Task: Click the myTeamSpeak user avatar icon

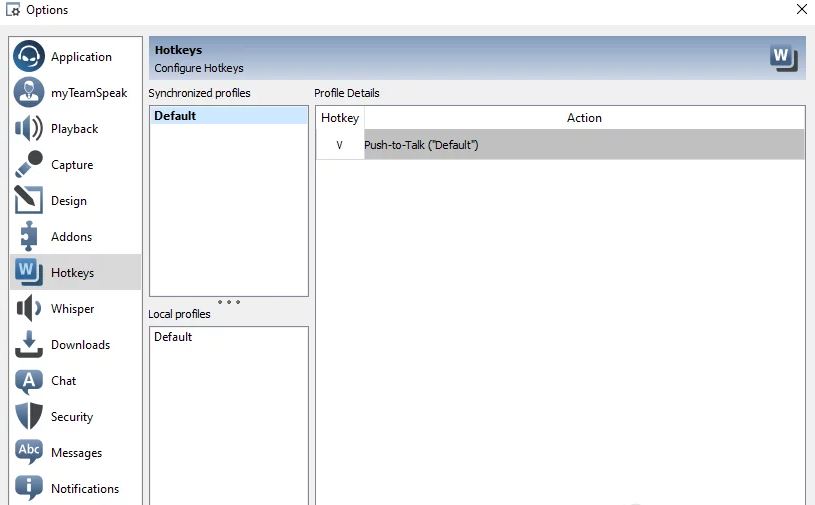Action: [29, 92]
